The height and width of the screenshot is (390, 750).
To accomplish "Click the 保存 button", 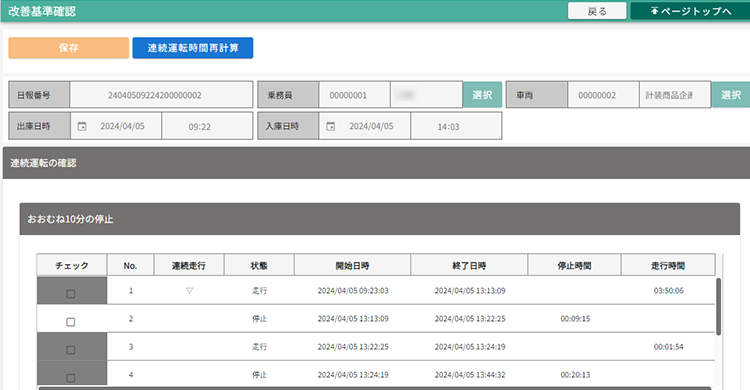I will pos(68,48).
